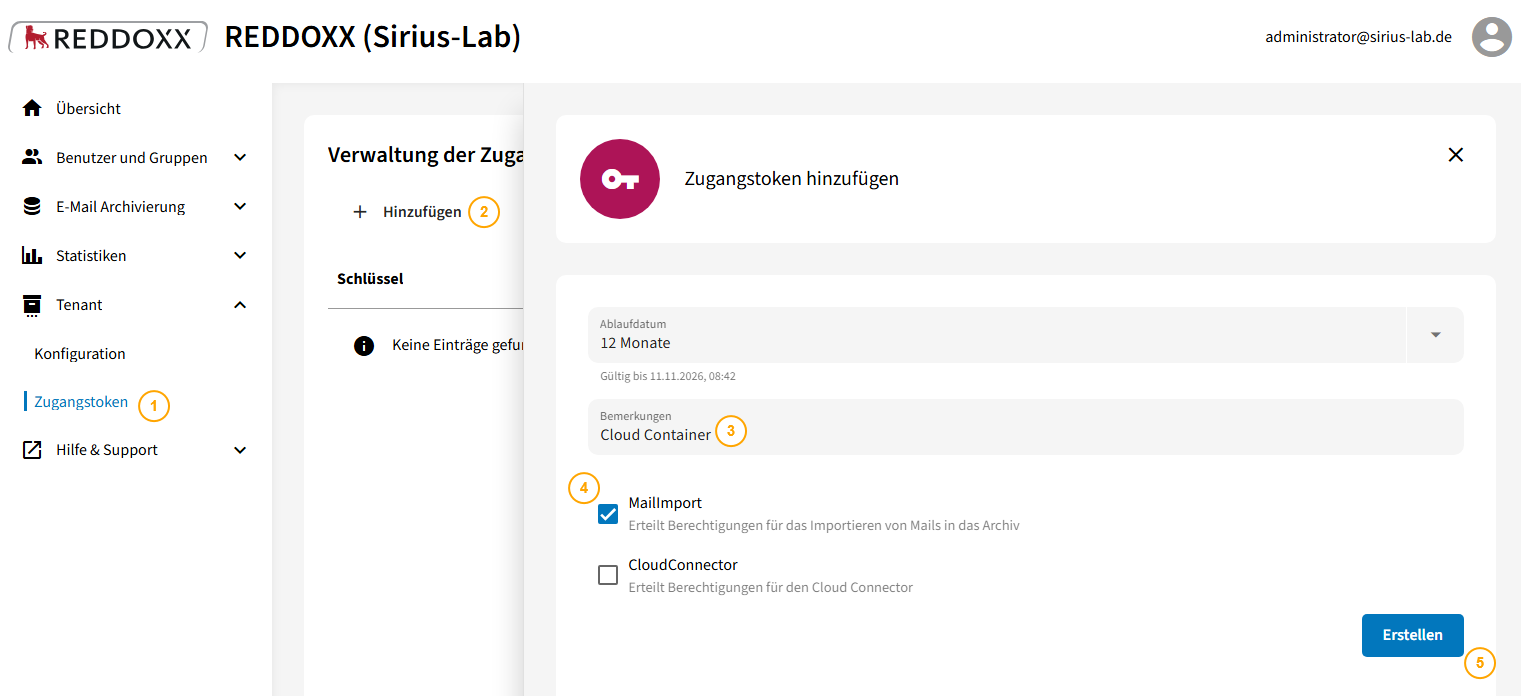This screenshot has height=696, width=1521.
Task: Click the plus icon next to Hinzufügen
Action: click(x=360, y=212)
